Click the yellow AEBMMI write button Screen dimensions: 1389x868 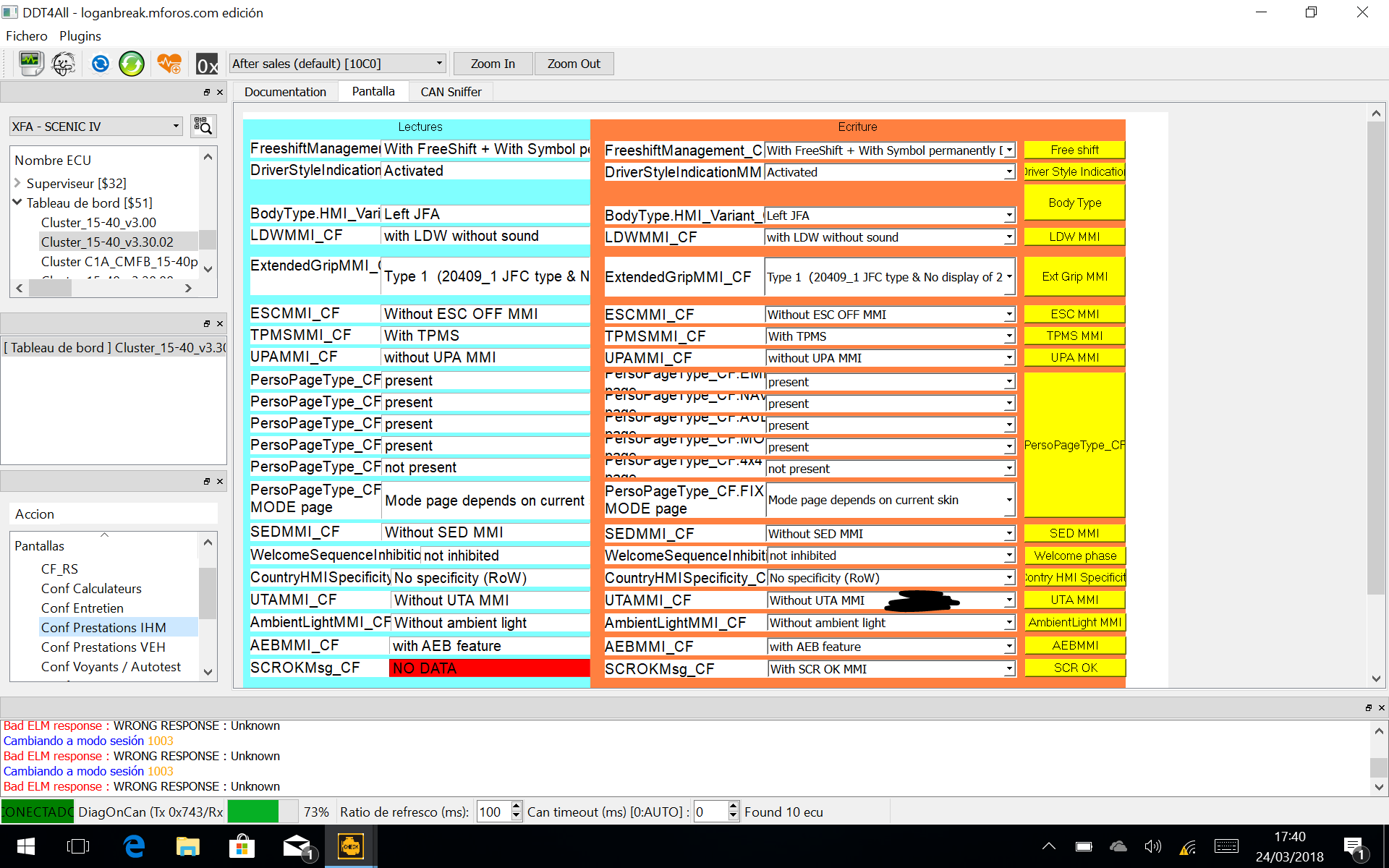pos(1074,645)
